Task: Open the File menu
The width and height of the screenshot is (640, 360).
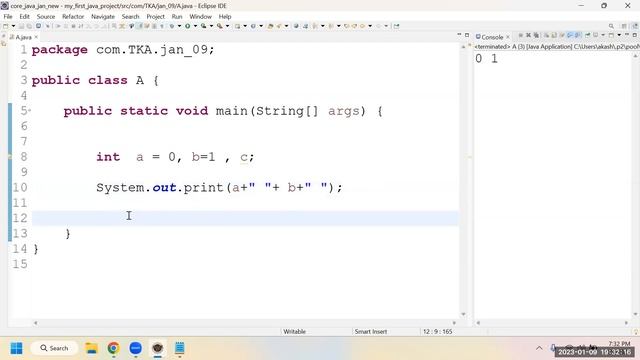Action: (8, 16)
